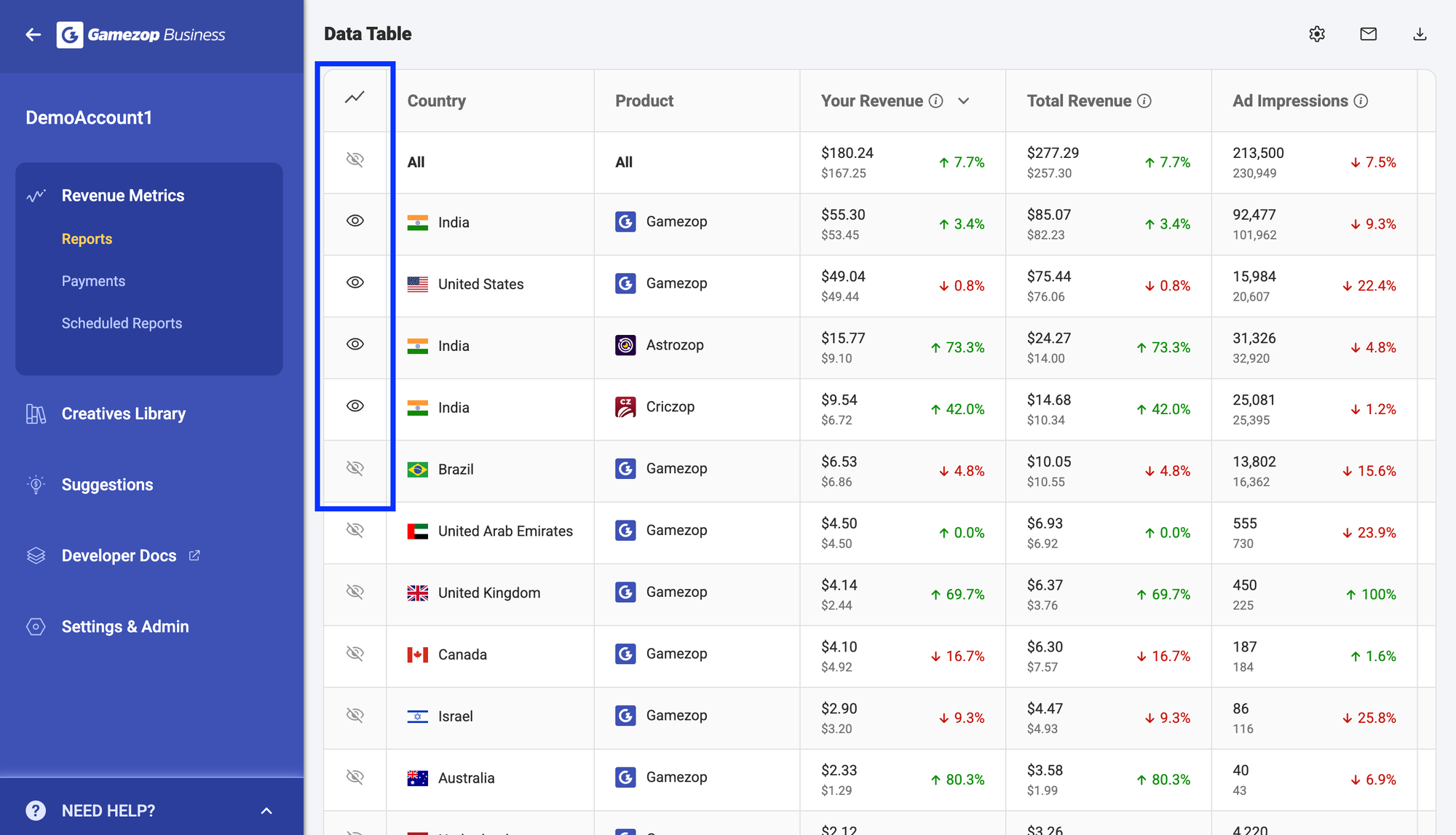Screen dimensions: 1456x835
Task: Go to Scheduled Reports page
Action: pyautogui.click(x=122, y=323)
